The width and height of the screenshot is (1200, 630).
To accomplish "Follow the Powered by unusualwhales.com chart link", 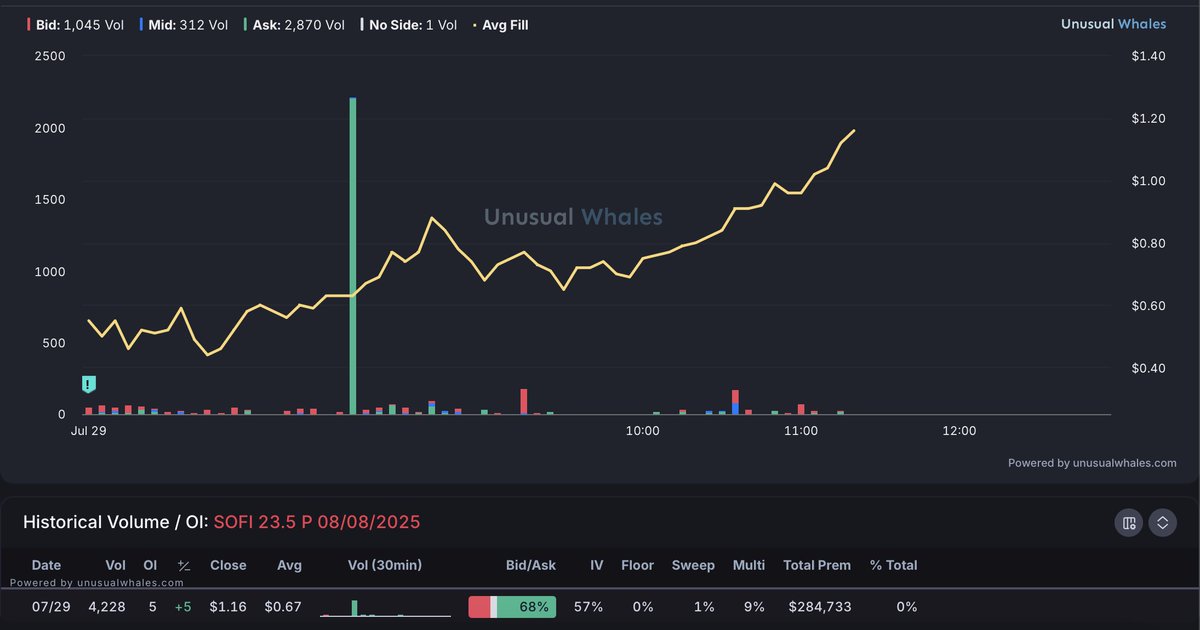I will [x=1092, y=463].
